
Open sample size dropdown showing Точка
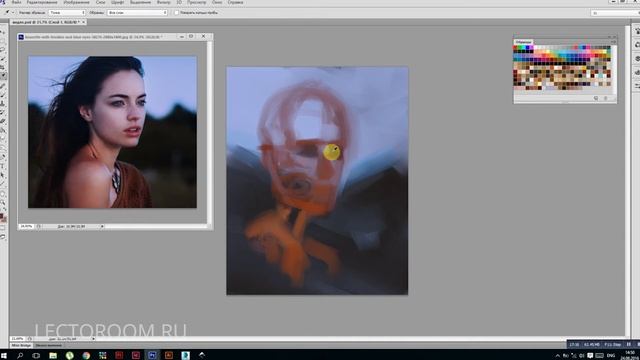pos(67,13)
